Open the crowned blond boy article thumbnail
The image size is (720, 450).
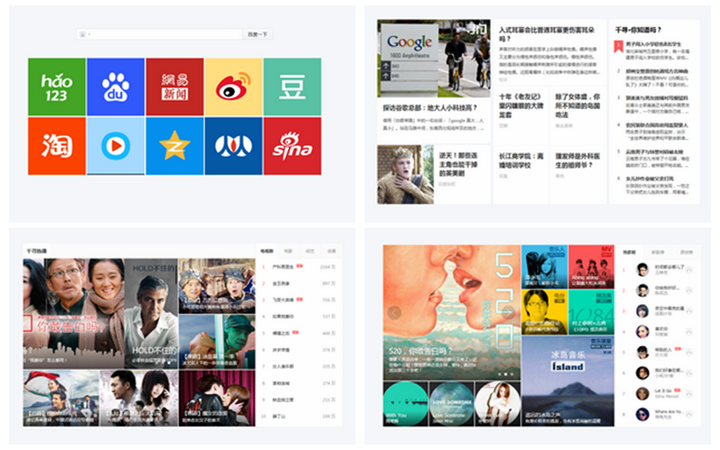click(x=405, y=174)
